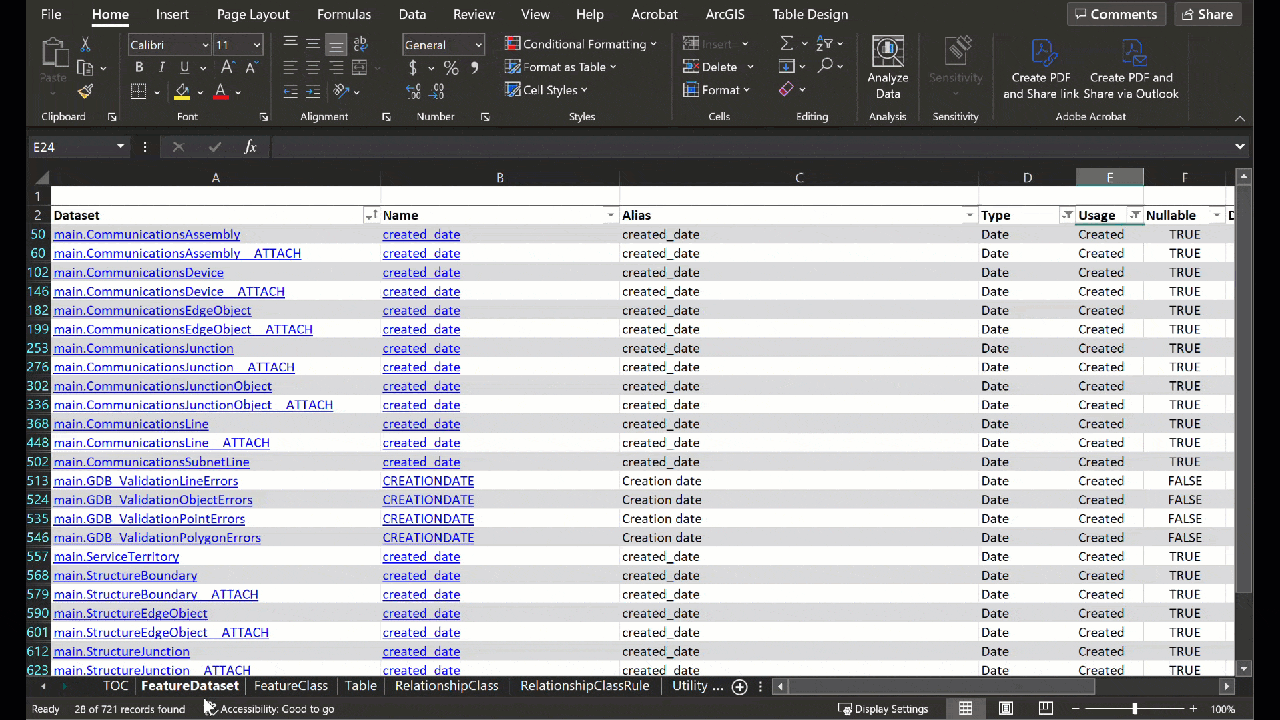Click Create PDF and Share via Outlook

(x=1131, y=68)
